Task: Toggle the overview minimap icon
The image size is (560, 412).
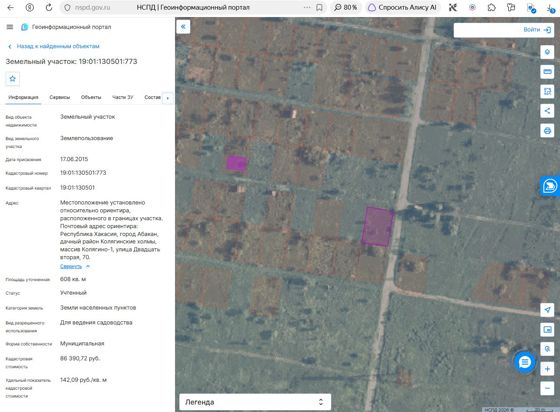Action: tap(547, 329)
